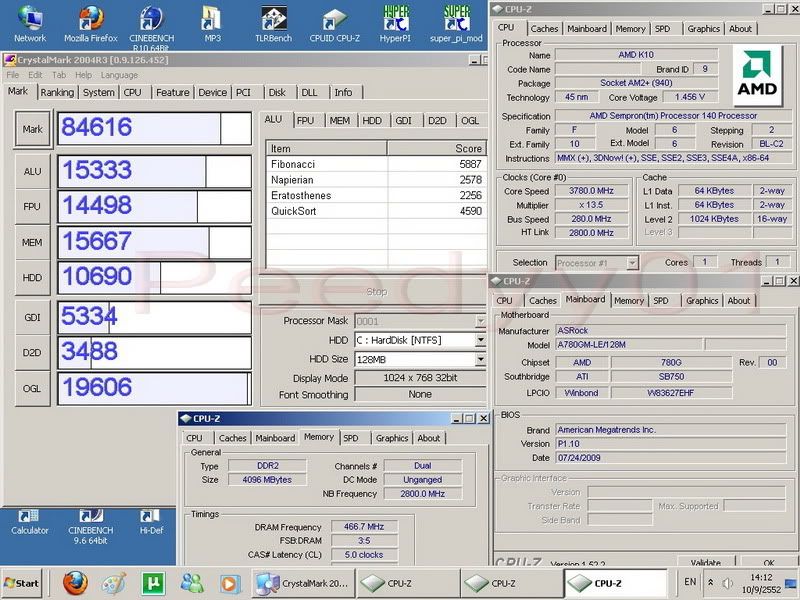Launch CINEBENCH 9.6 64bit shortcut

coord(90,527)
